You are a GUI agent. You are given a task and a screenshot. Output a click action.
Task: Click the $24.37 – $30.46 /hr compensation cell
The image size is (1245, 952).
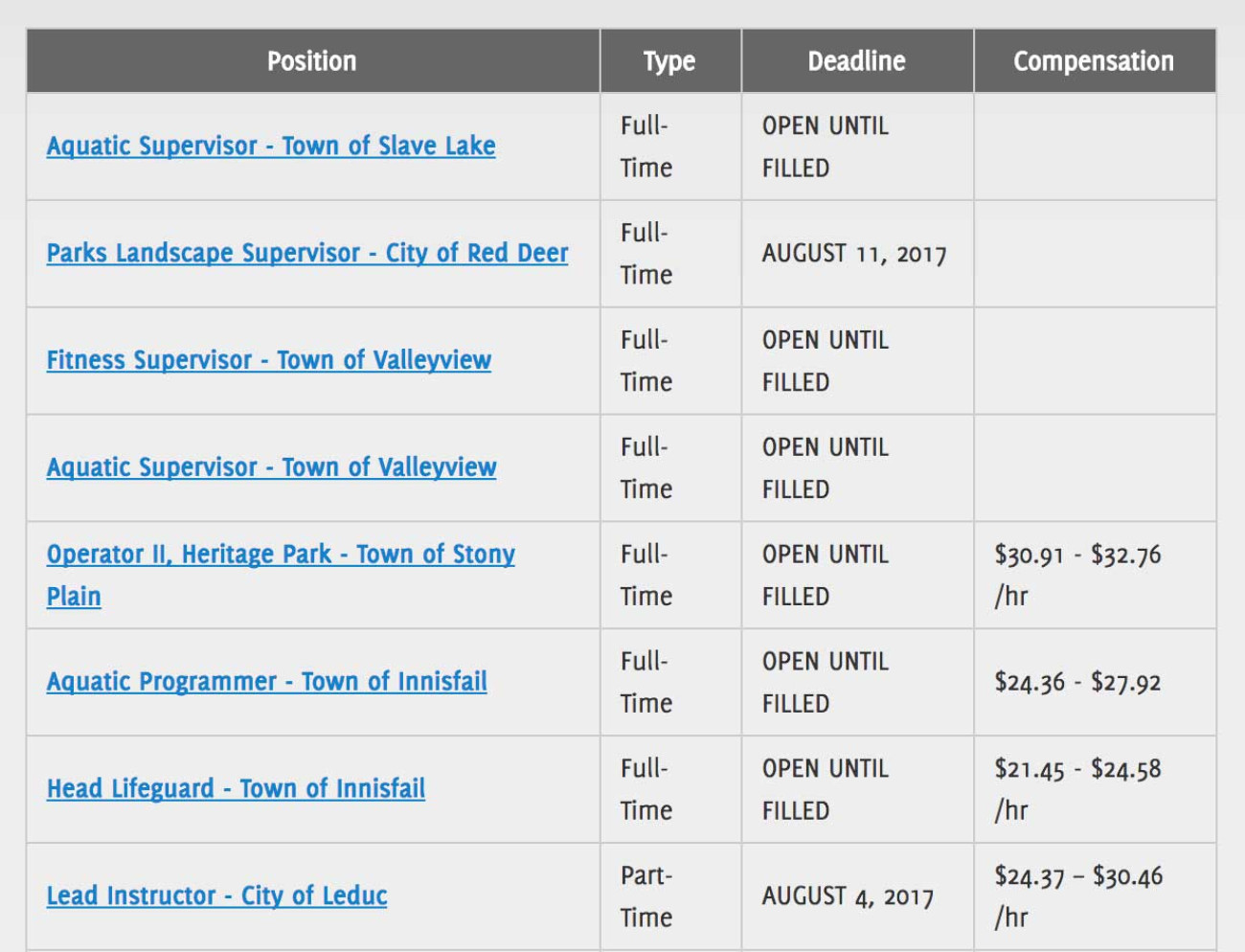(x=1077, y=896)
